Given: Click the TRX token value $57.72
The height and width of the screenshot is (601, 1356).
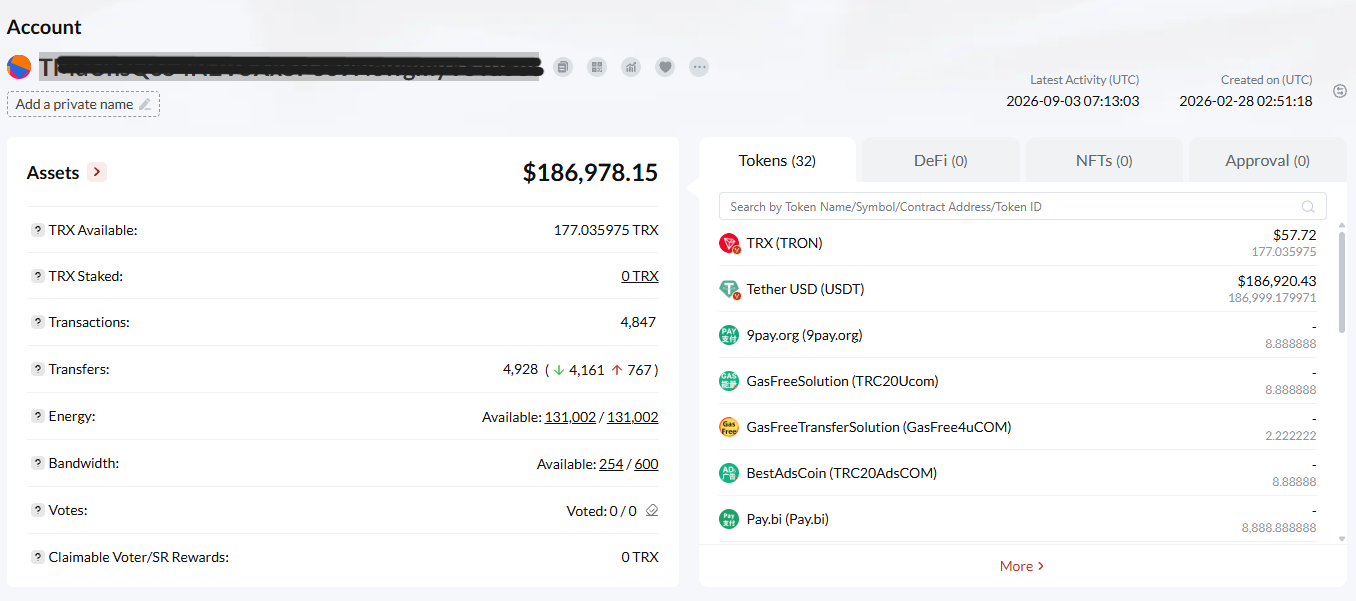Looking at the screenshot, I should 1295,234.
